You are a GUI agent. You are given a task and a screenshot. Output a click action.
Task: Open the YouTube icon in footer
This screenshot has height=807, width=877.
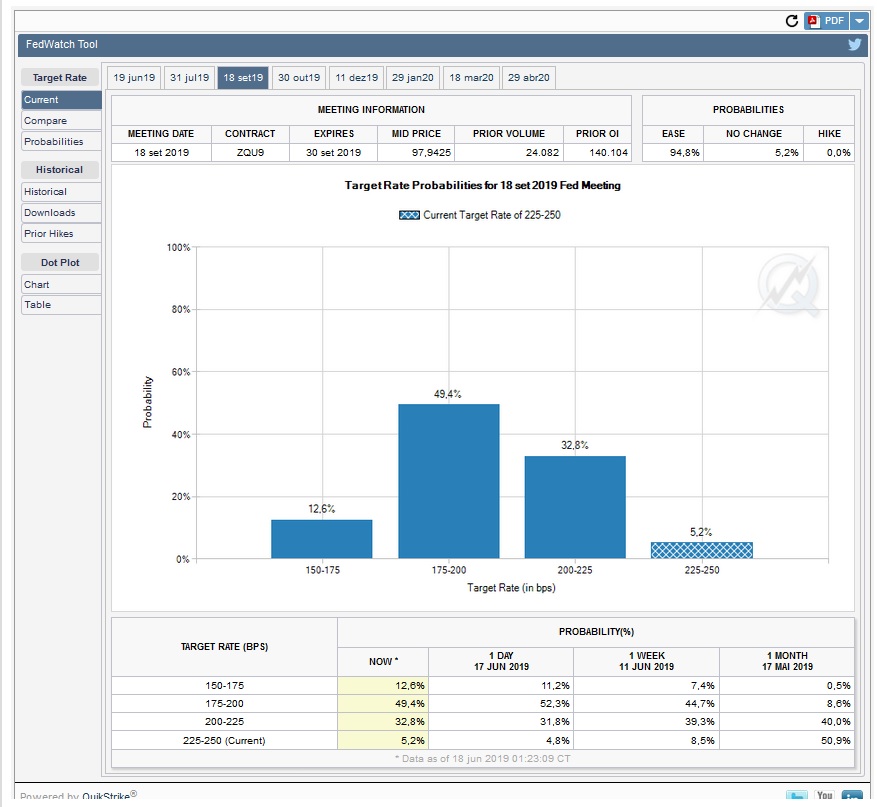824,797
